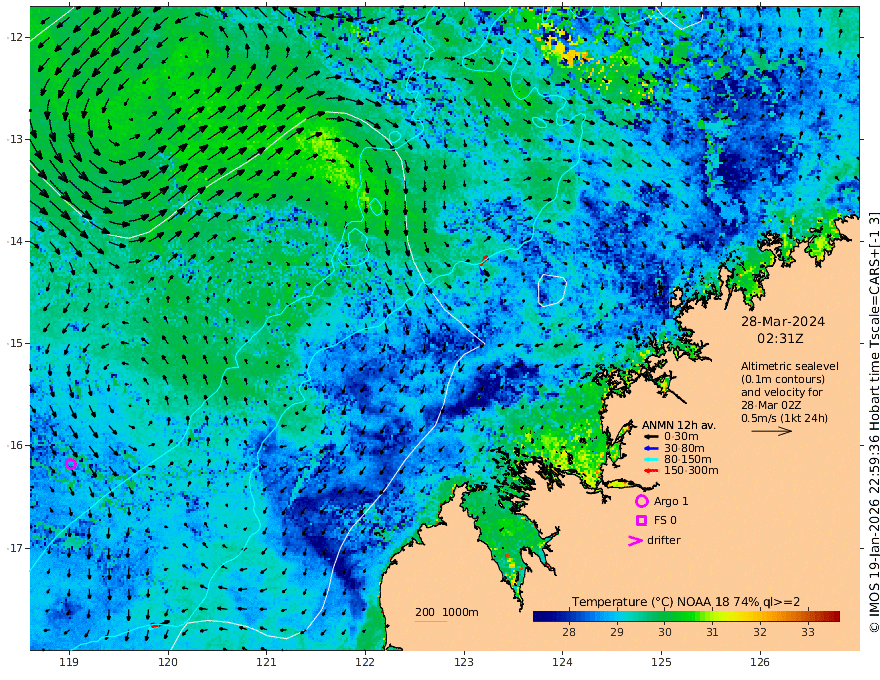The height and width of the screenshot is (680, 880).
Task: Click the FS 0 legend square icon
Action: coord(641,521)
